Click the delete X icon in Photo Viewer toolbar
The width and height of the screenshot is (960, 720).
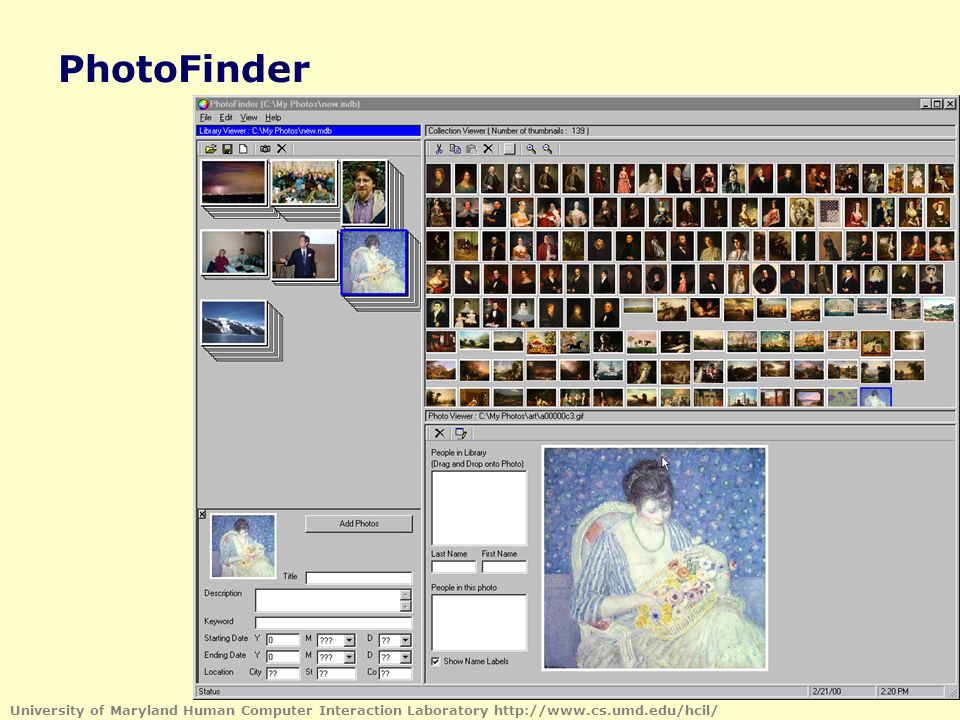tap(440, 433)
